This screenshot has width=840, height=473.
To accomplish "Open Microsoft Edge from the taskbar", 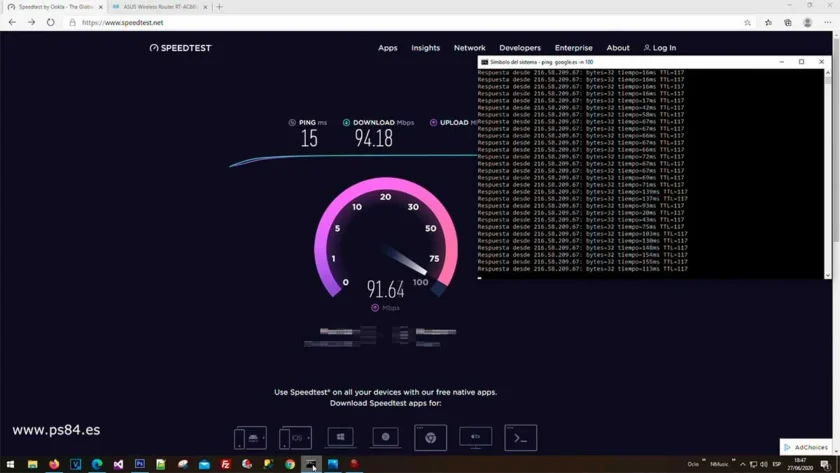I will click(97, 464).
